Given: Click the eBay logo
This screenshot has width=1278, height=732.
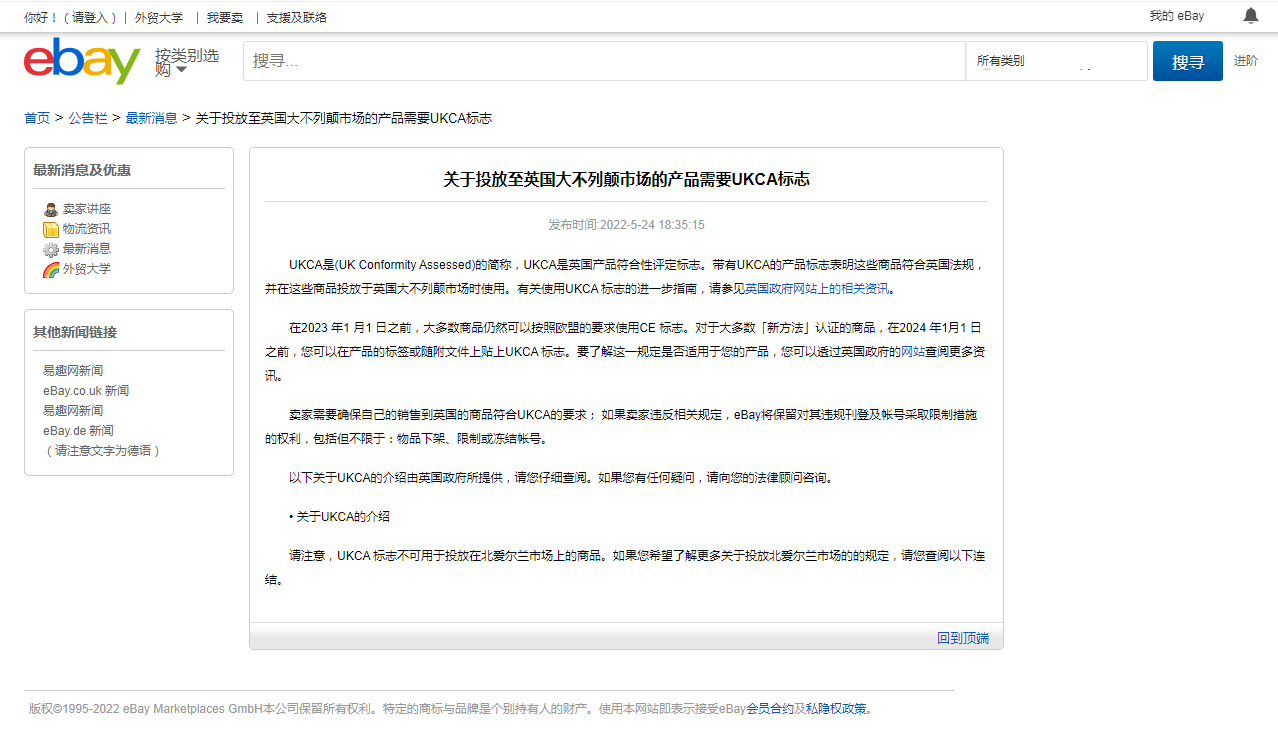Looking at the screenshot, I should click(x=80, y=60).
